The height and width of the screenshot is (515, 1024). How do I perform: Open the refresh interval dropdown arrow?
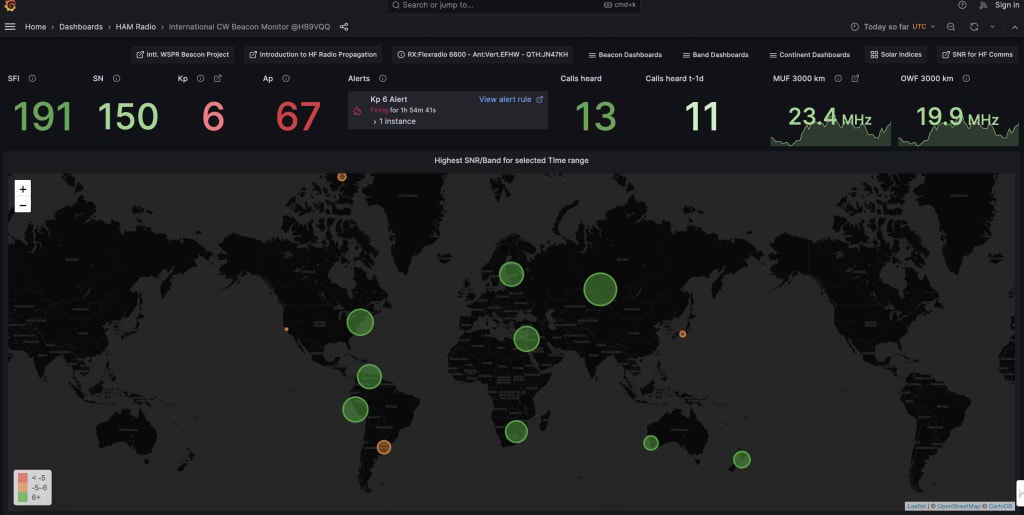(992, 27)
